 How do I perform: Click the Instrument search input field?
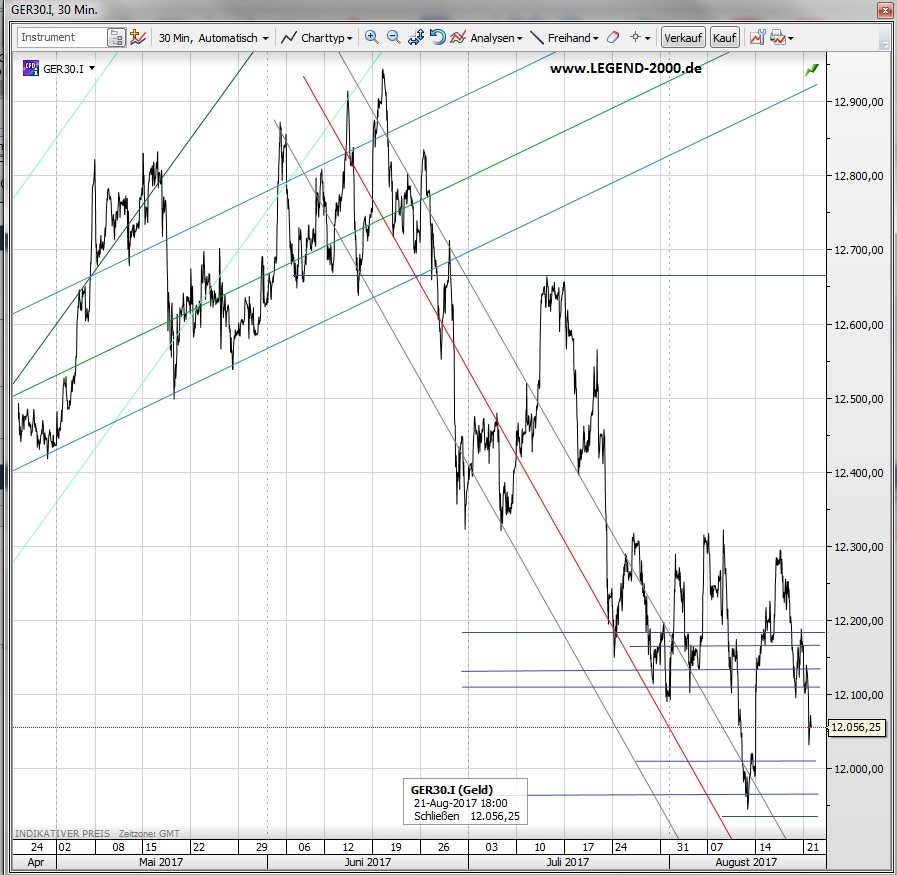point(62,37)
